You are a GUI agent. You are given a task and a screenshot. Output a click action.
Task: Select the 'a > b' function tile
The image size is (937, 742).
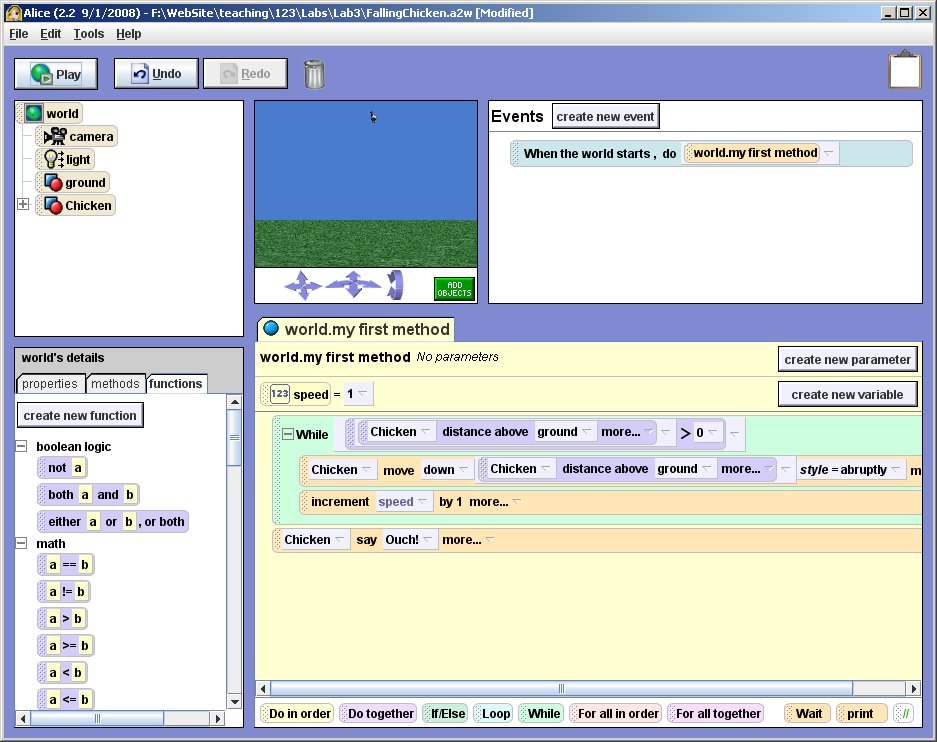[62, 618]
